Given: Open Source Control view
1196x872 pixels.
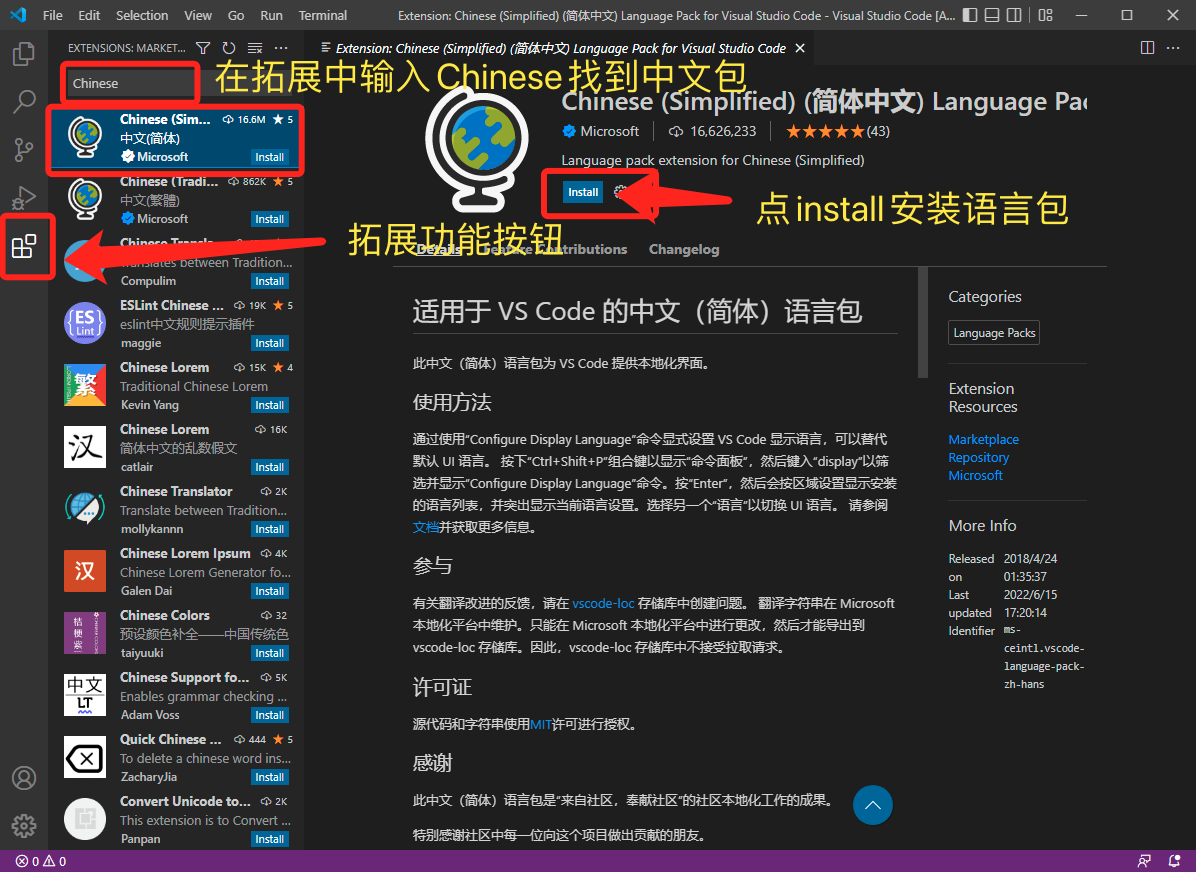Looking at the screenshot, I should pos(24,150).
